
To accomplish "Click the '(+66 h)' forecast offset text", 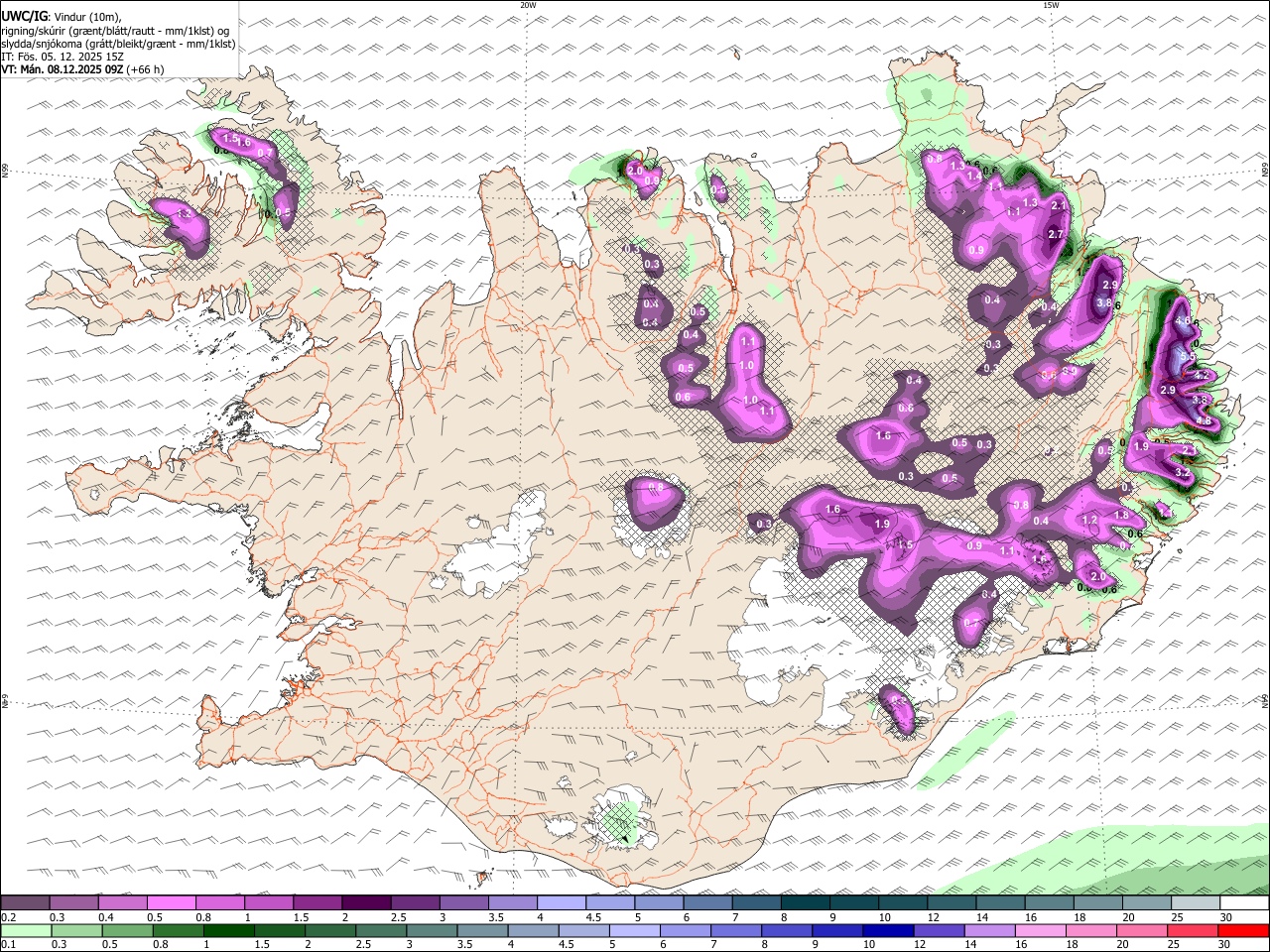I will (x=146, y=69).
